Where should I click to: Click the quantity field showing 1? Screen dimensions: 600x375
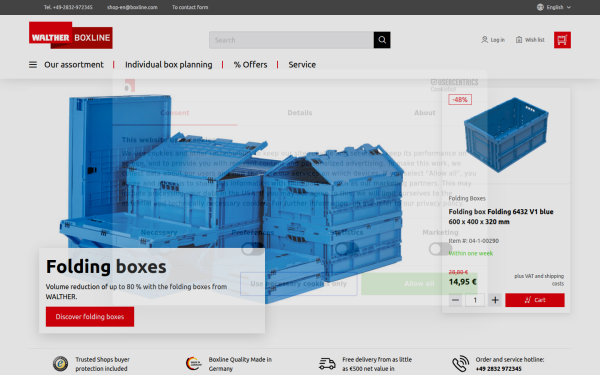coord(475,300)
